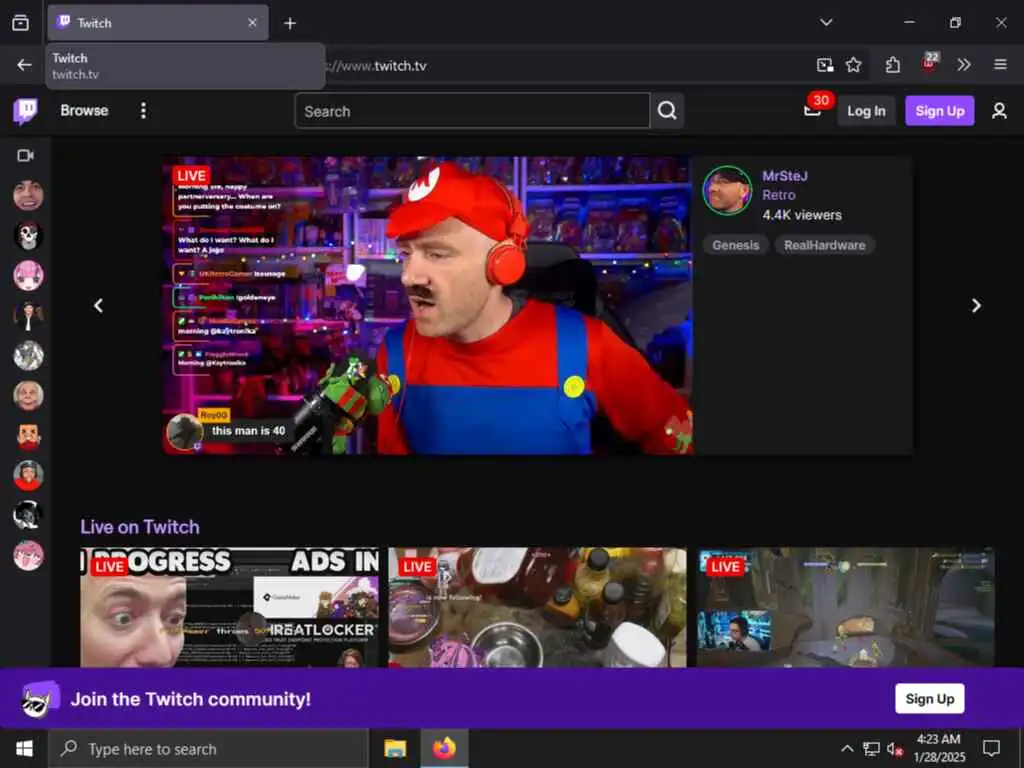Close the Twitch browser tab
The width and height of the screenshot is (1024, 768).
pos(252,23)
